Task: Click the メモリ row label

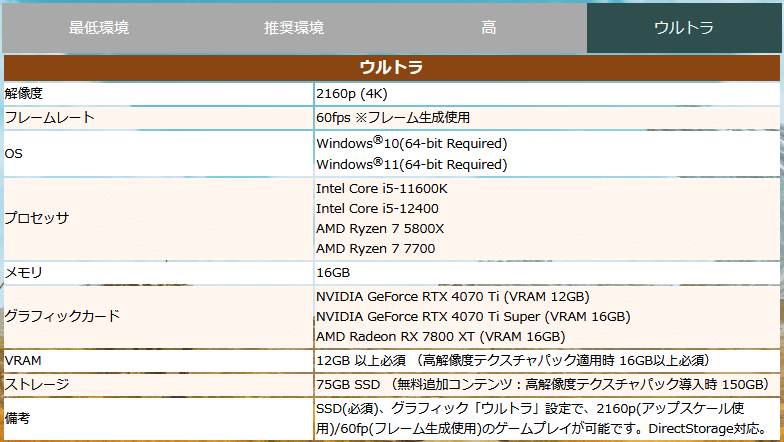Action: [23, 272]
